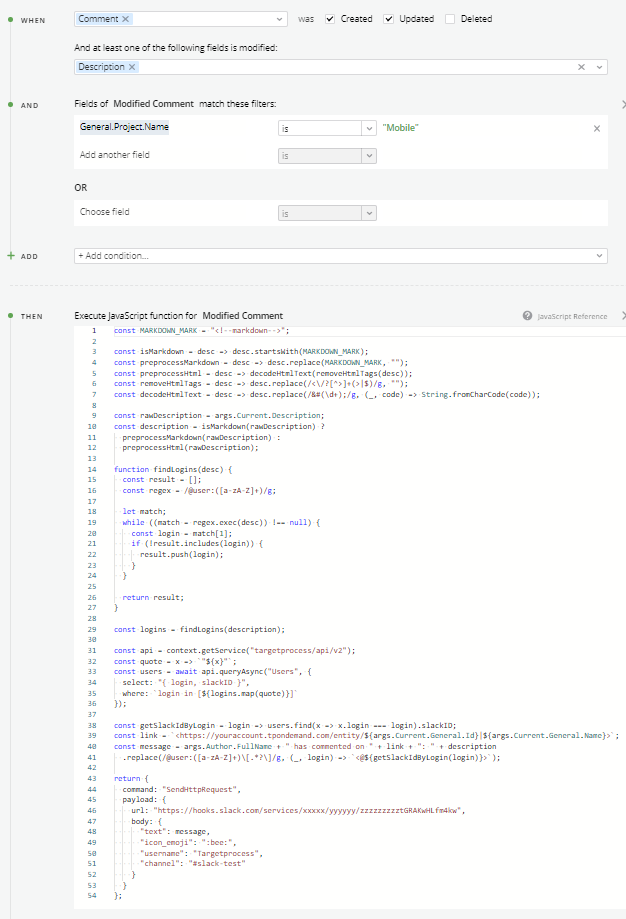Viewport: 626px width, 919px height.
Task: Delete the General.Project.Name filter row
Action: [597, 128]
